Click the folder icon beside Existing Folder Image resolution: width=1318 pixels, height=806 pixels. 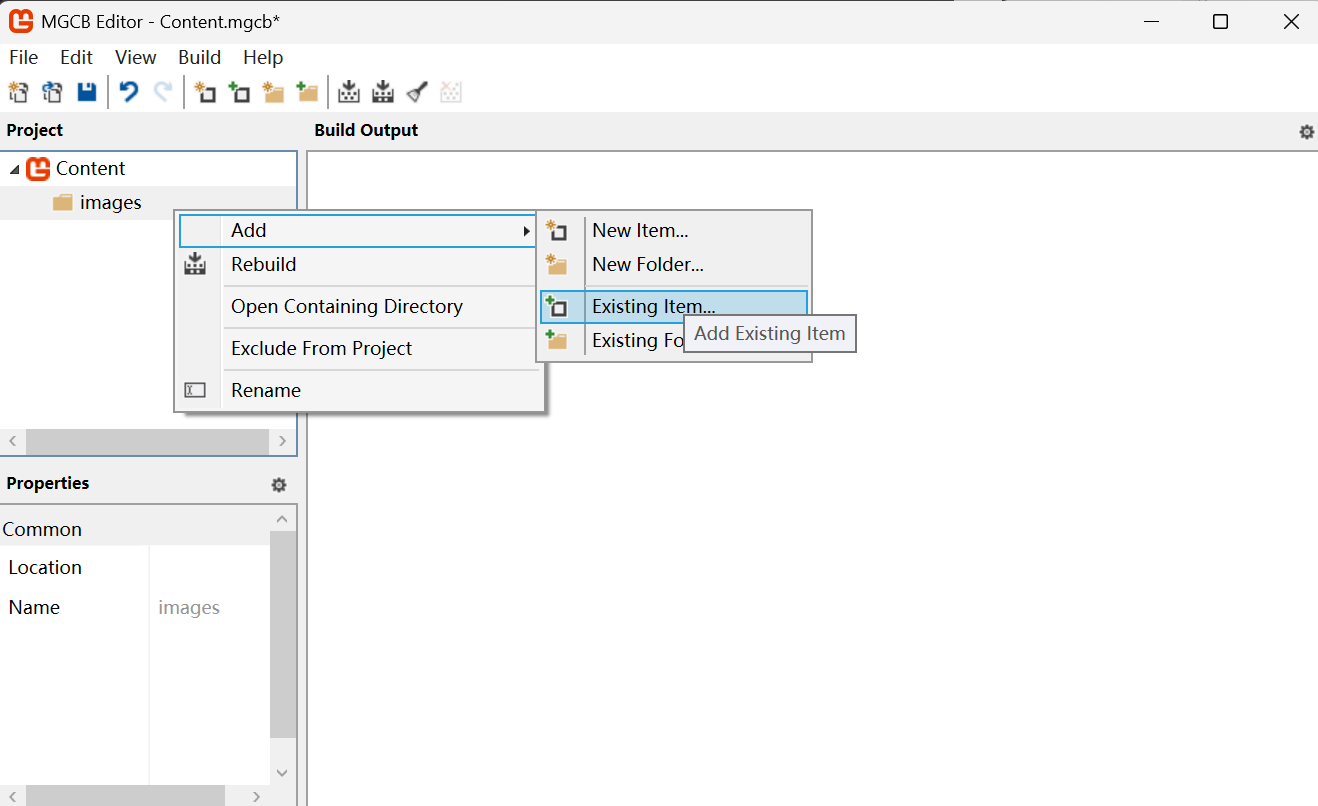point(557,341)
